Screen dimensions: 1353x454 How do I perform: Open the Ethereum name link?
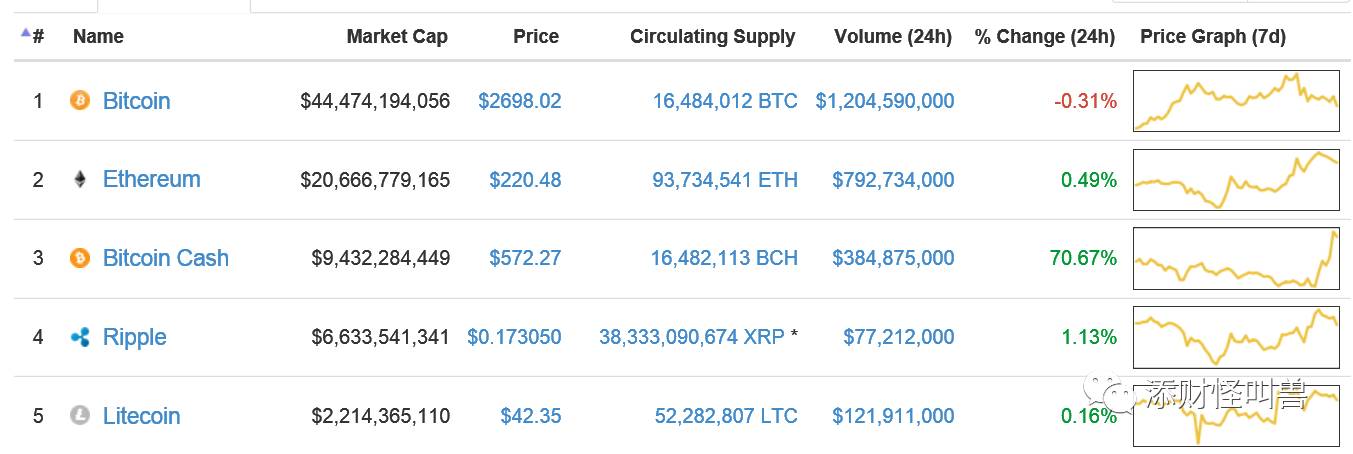click(151, 179)
